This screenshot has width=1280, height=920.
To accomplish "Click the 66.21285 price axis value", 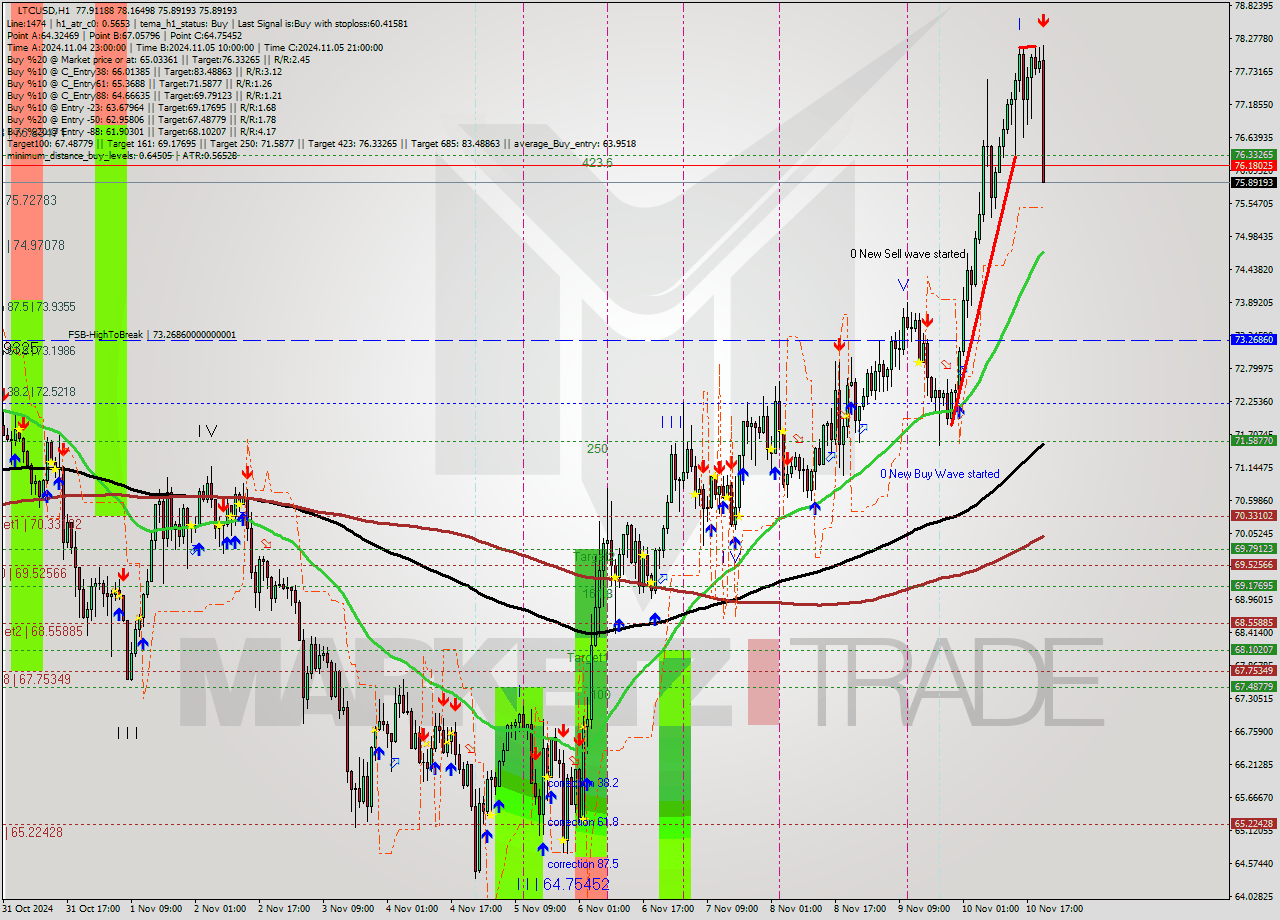I will coord(1254,765).
